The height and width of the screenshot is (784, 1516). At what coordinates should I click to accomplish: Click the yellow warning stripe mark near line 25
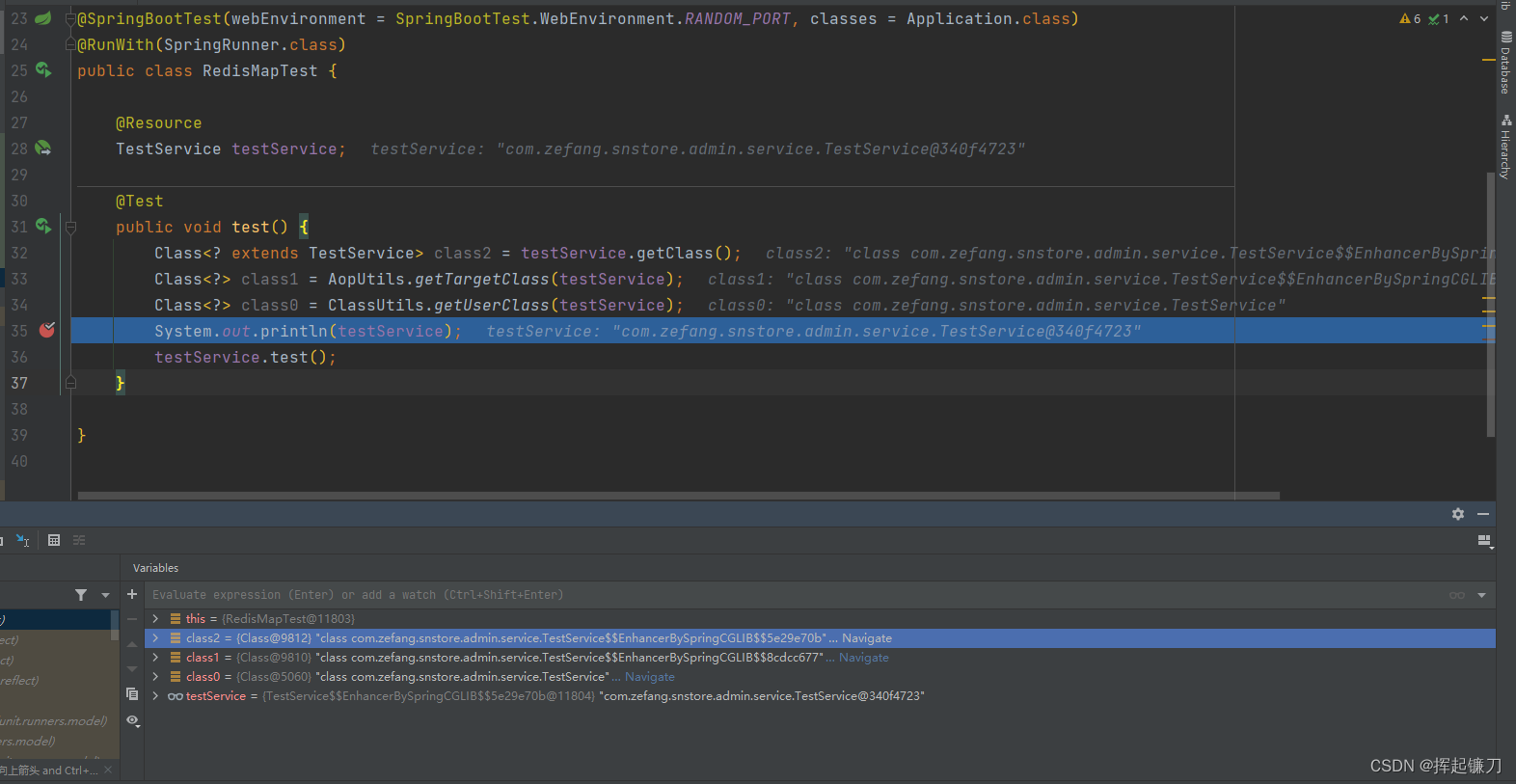pyautogui.click(x=1488, y=60)
